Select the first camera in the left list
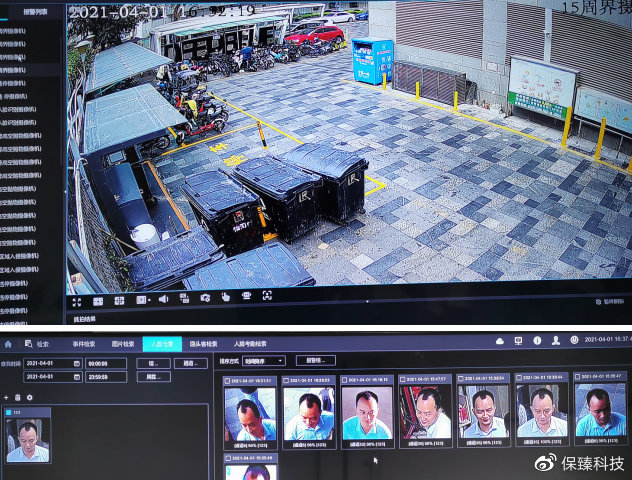This screenshot has width=632, height=480. coord(13,31)
